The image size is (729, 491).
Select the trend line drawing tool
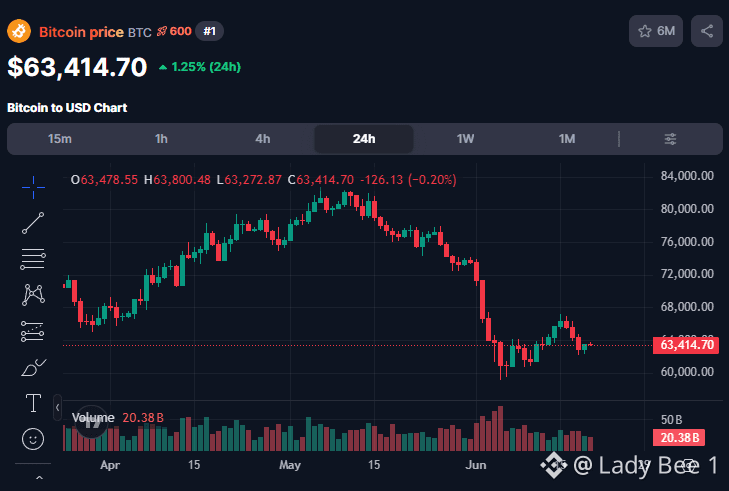point(33,223)
